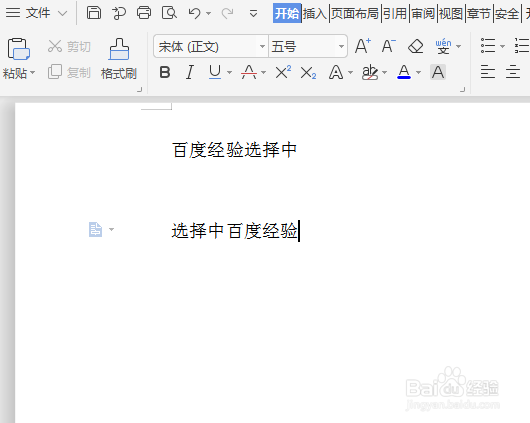
Task: Toggle strikethrough formatting
Action: coord(249,72)
